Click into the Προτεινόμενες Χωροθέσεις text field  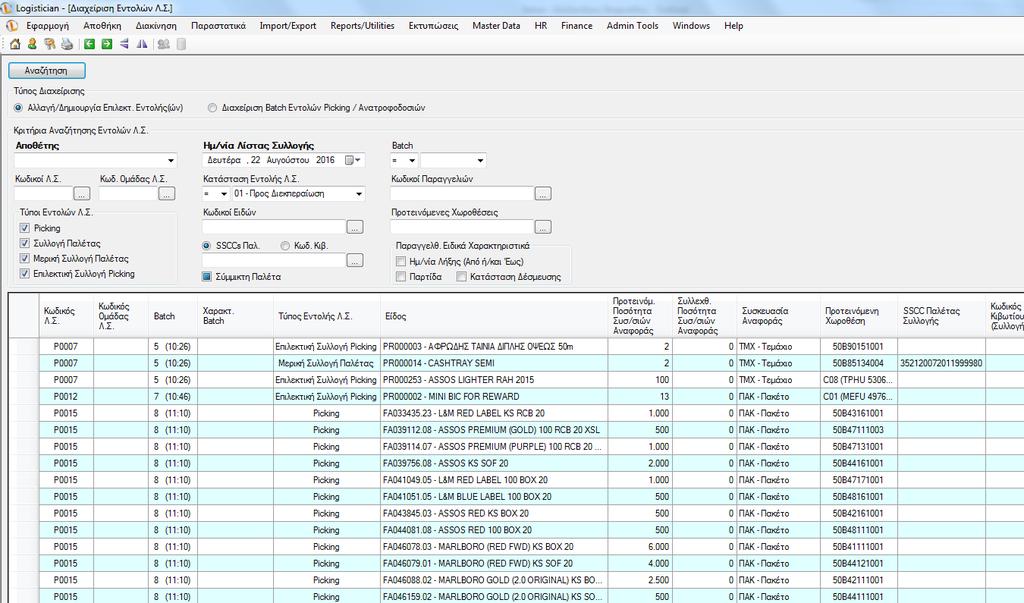pos(462,227)
